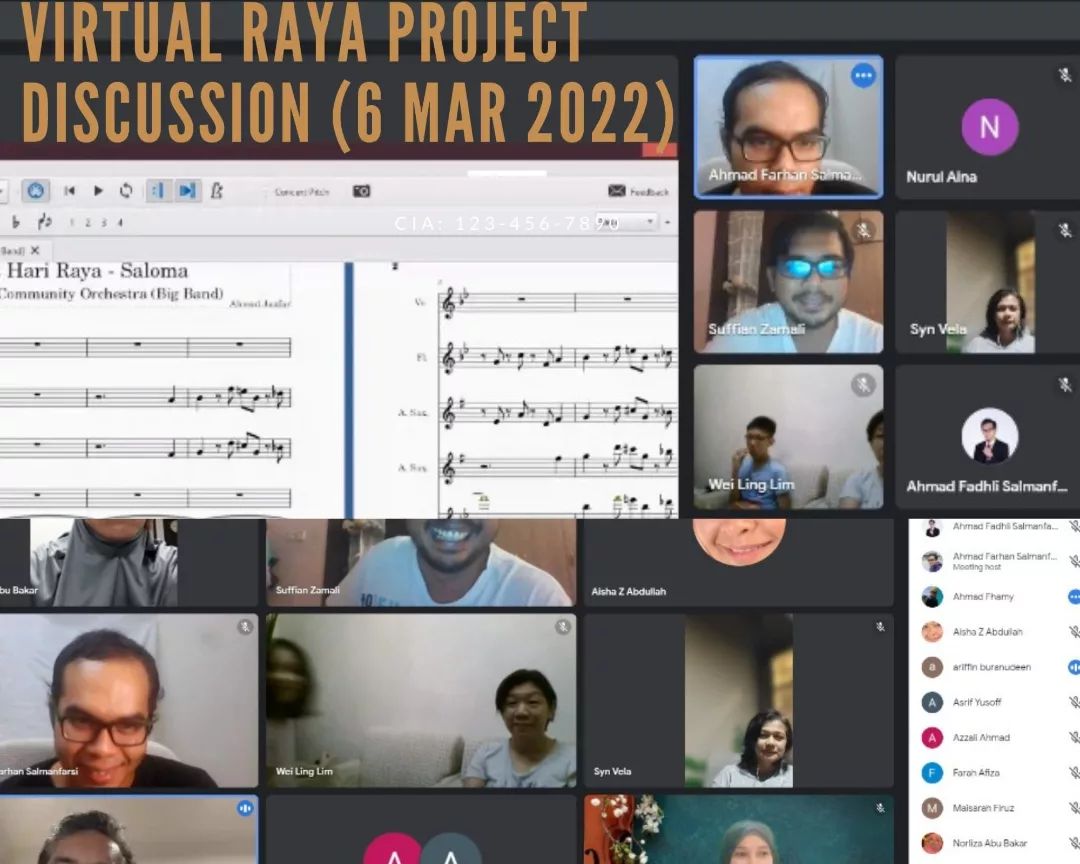Screen dimensions: 1080x864
Task: Click muted mic beside Maisarah Firuz
Action: [1074, 808]
